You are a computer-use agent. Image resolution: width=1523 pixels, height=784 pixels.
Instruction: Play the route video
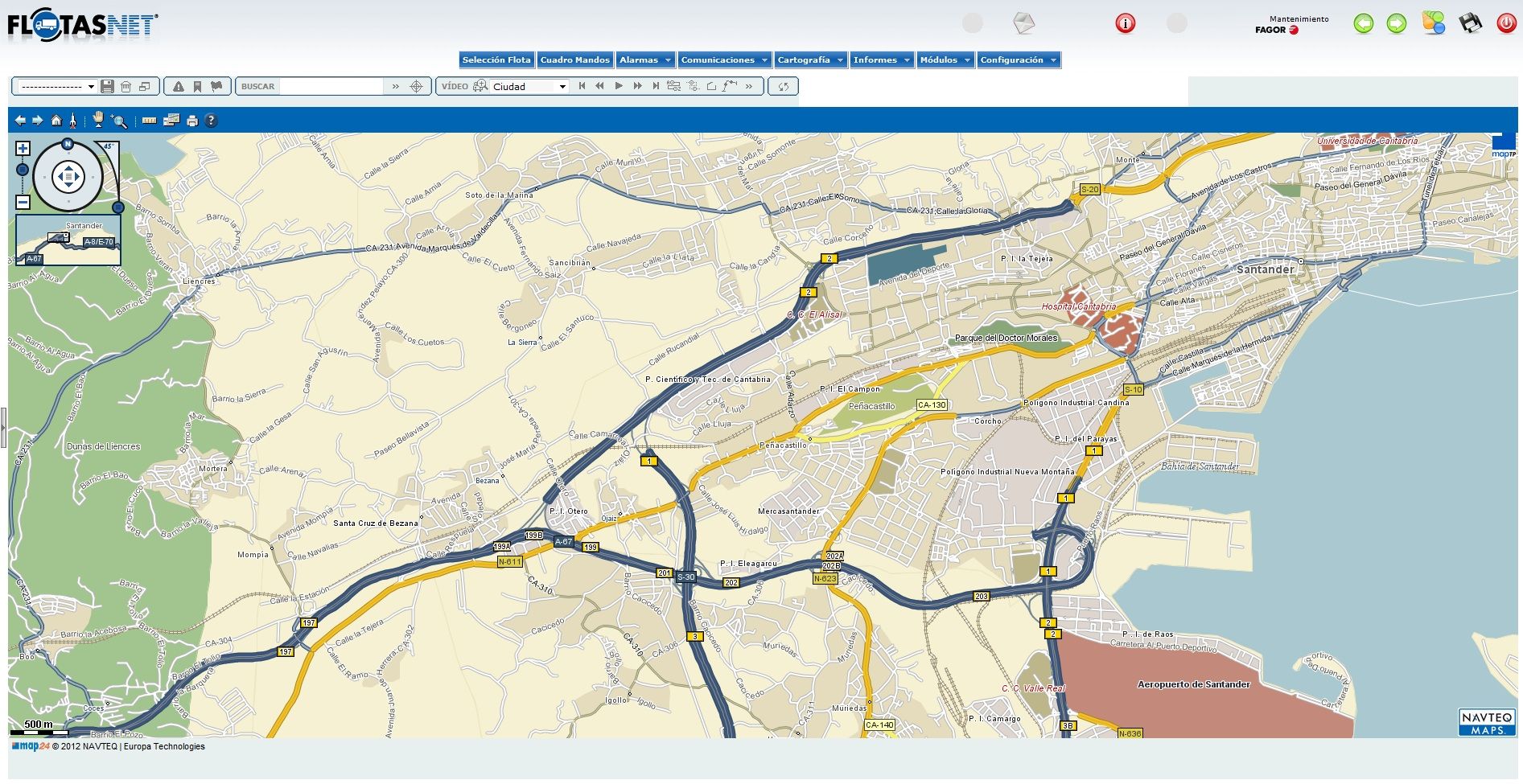(618, 86)
